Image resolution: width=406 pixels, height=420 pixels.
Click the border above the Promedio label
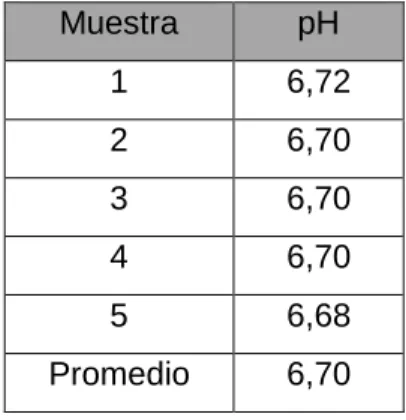(119, 353)
